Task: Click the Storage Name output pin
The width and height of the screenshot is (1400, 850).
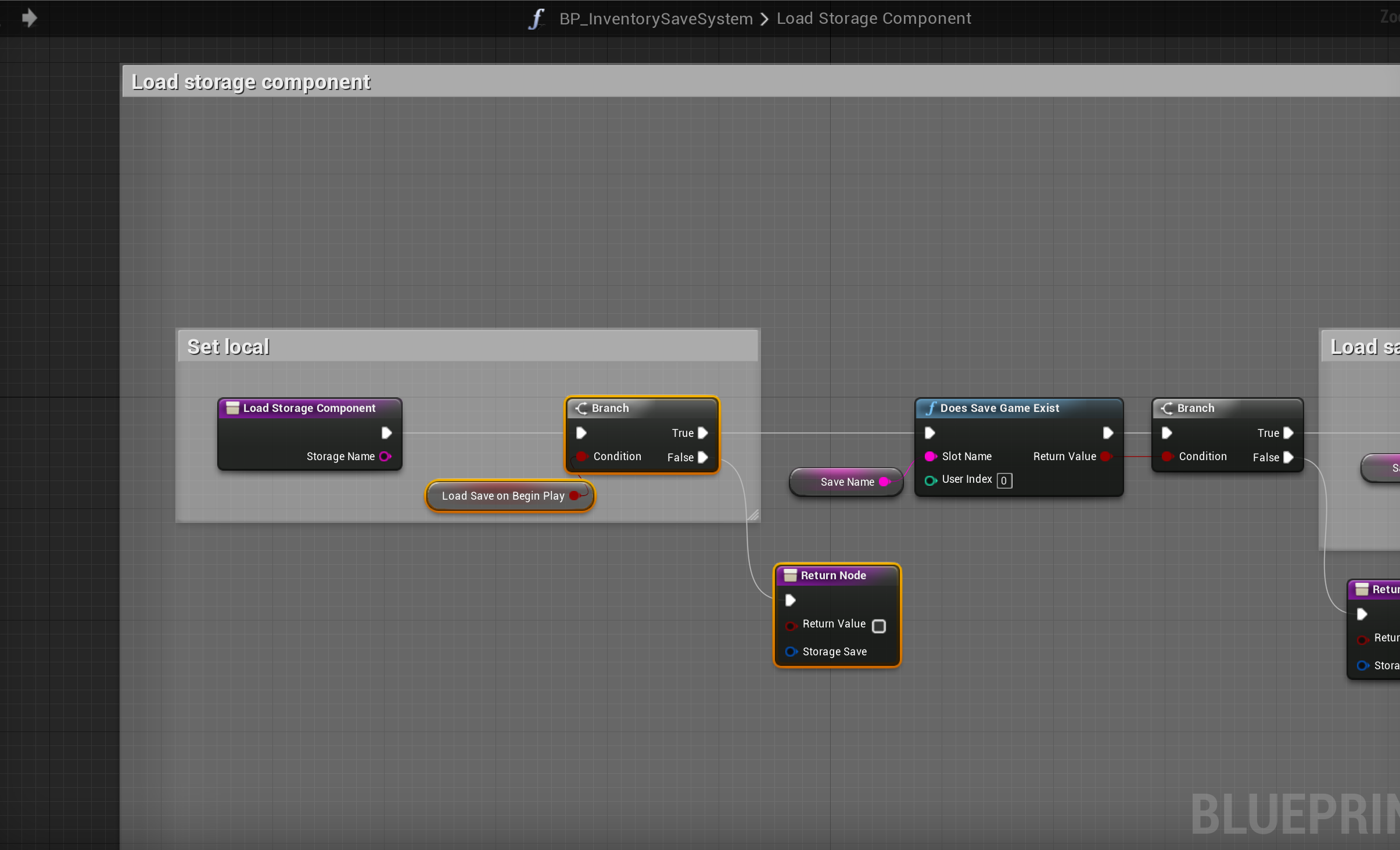Action: 385,457
